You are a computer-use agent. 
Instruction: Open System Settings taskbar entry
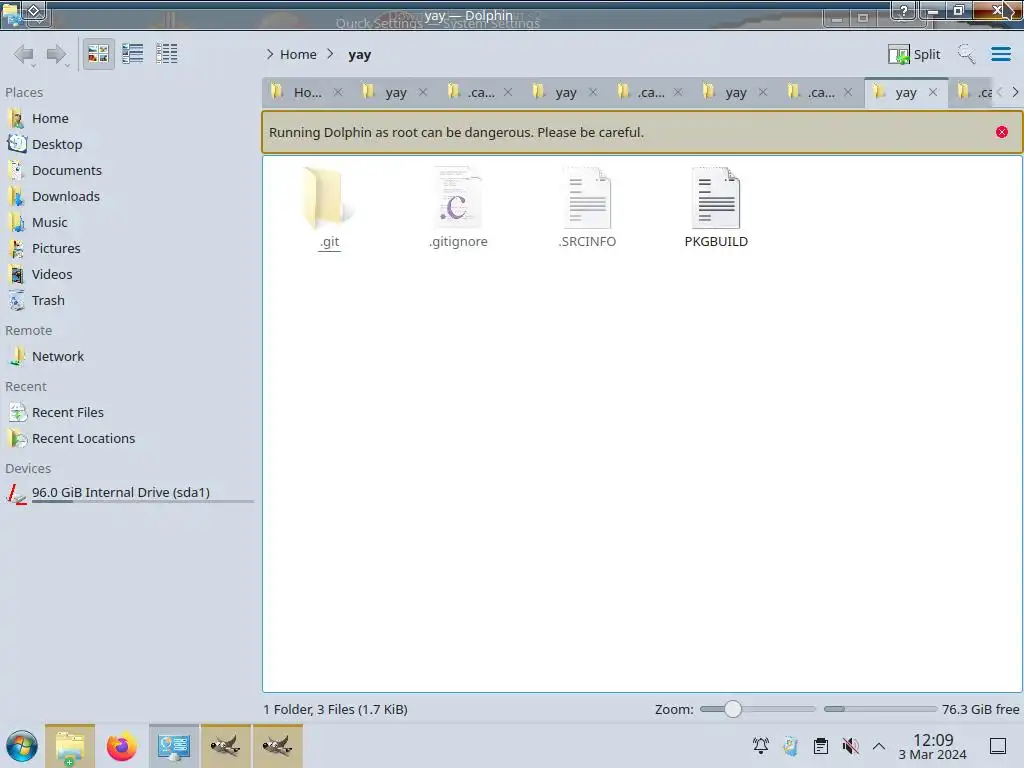click(x=174, y=746)
